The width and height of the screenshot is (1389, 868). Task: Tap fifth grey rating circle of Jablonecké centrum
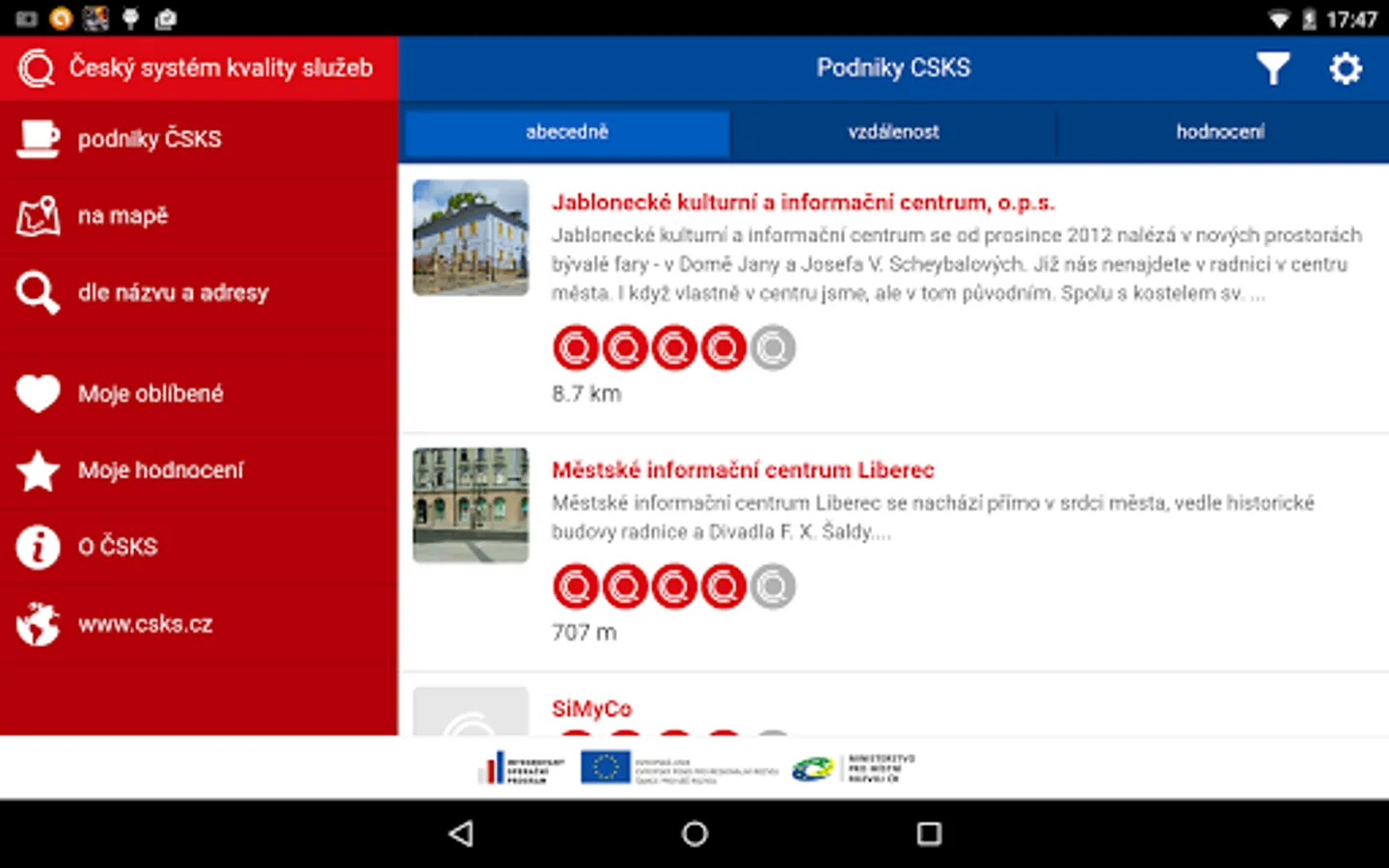(773, 348)
